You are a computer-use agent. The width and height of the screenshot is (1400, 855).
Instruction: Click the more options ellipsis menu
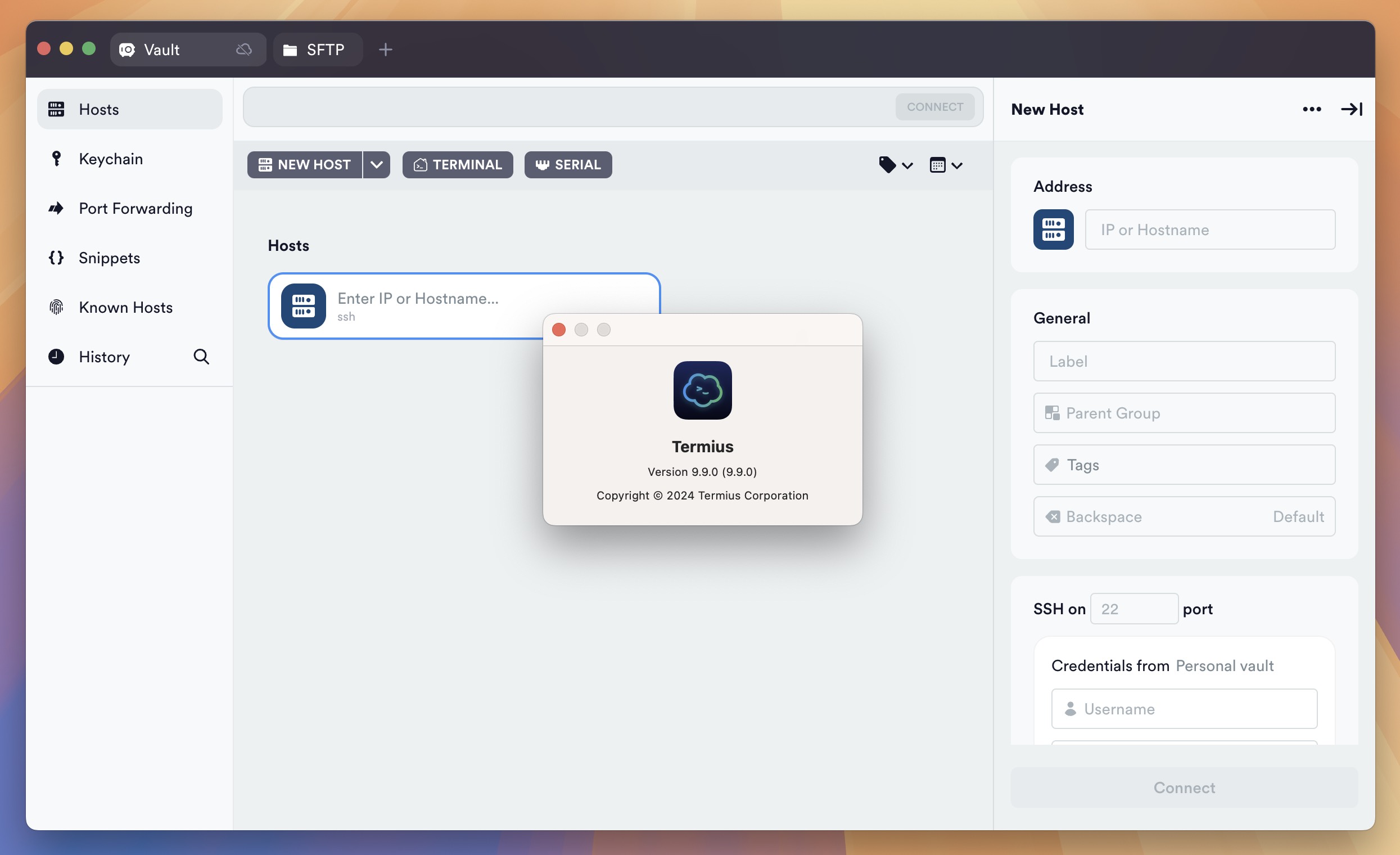(1311, 108)
